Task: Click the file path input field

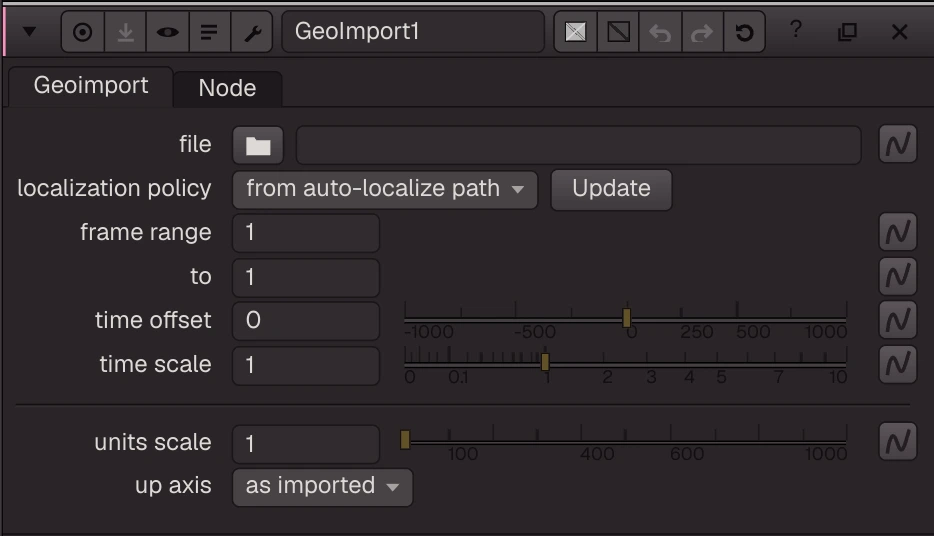Action: coord(578,145)
